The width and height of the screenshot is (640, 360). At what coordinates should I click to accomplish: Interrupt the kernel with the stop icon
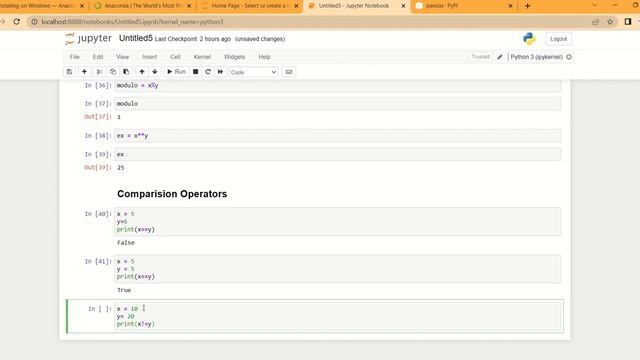pyautogui.click(x=196, y=72)
